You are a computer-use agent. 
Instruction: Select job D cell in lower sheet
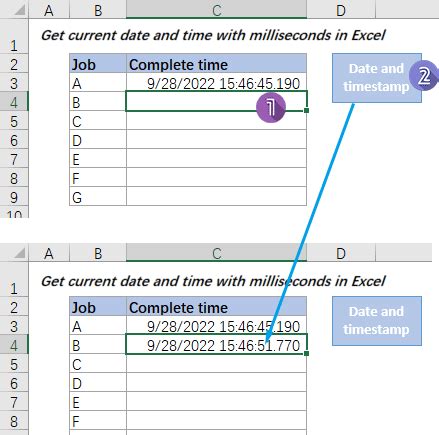[98, 382]
